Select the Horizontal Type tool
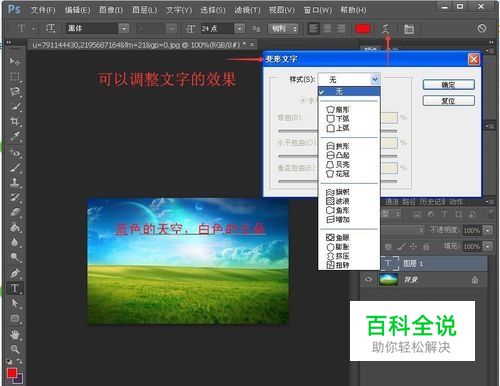Viewport: 500px width, 386px height. pyautogui.click(x=15, y=288)
